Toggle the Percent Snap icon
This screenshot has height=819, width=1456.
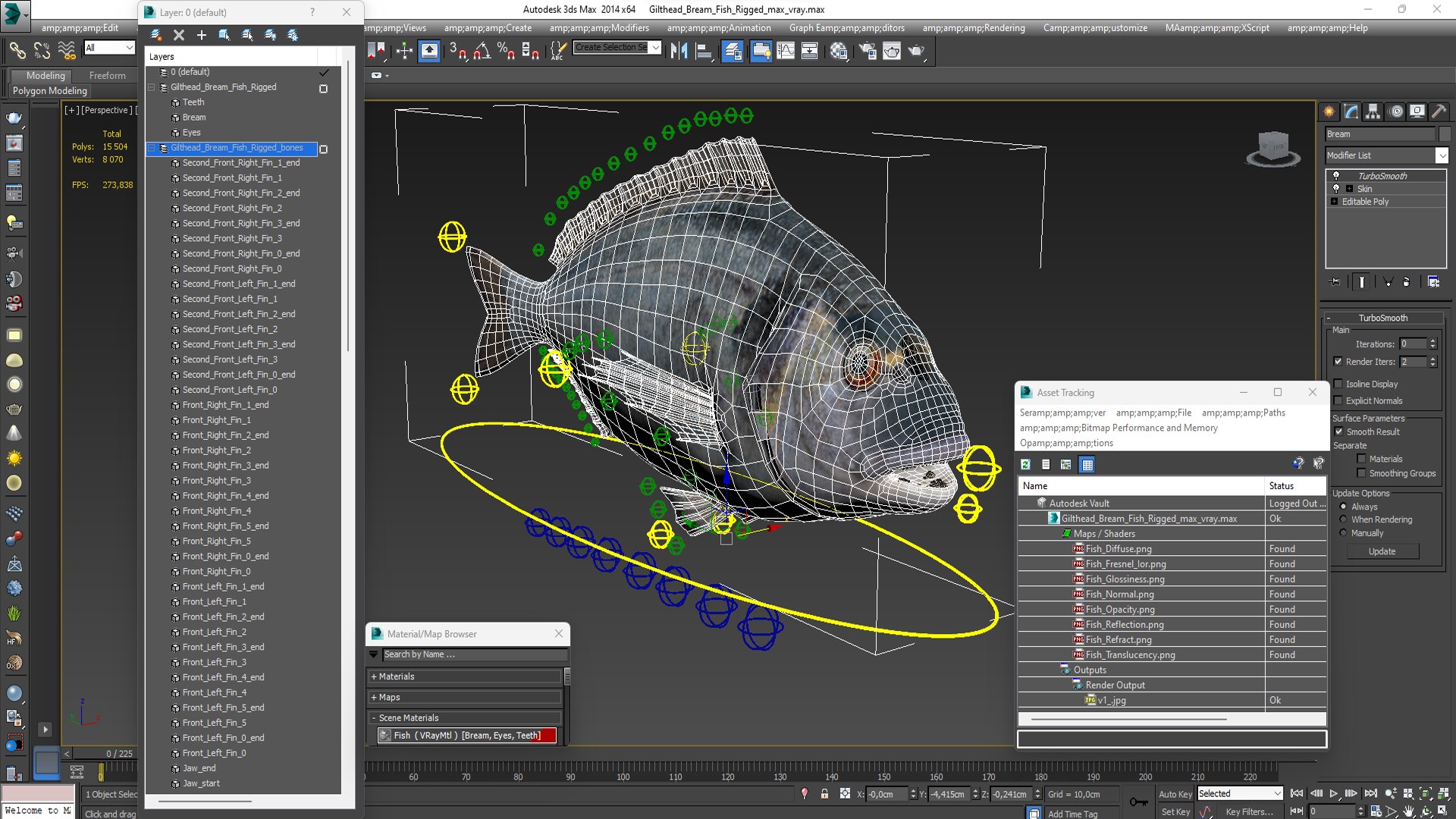click(x=506, y=51)
